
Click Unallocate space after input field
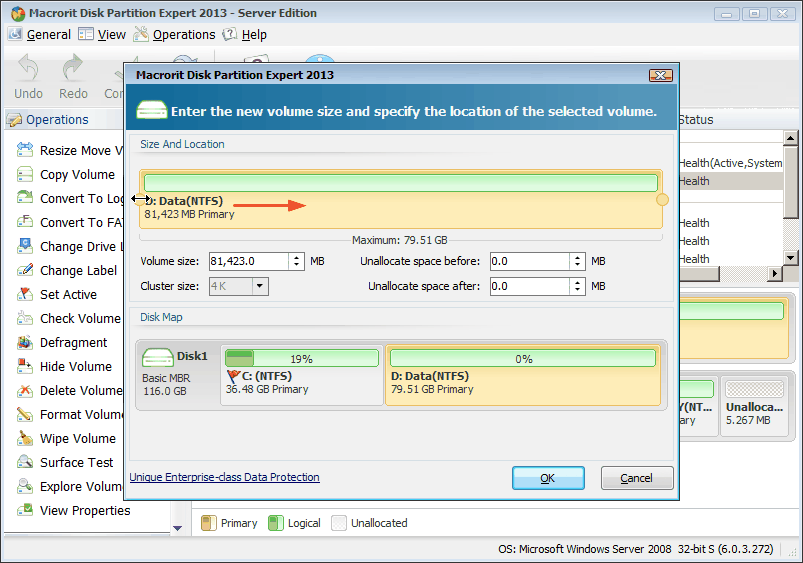(530, 286)
